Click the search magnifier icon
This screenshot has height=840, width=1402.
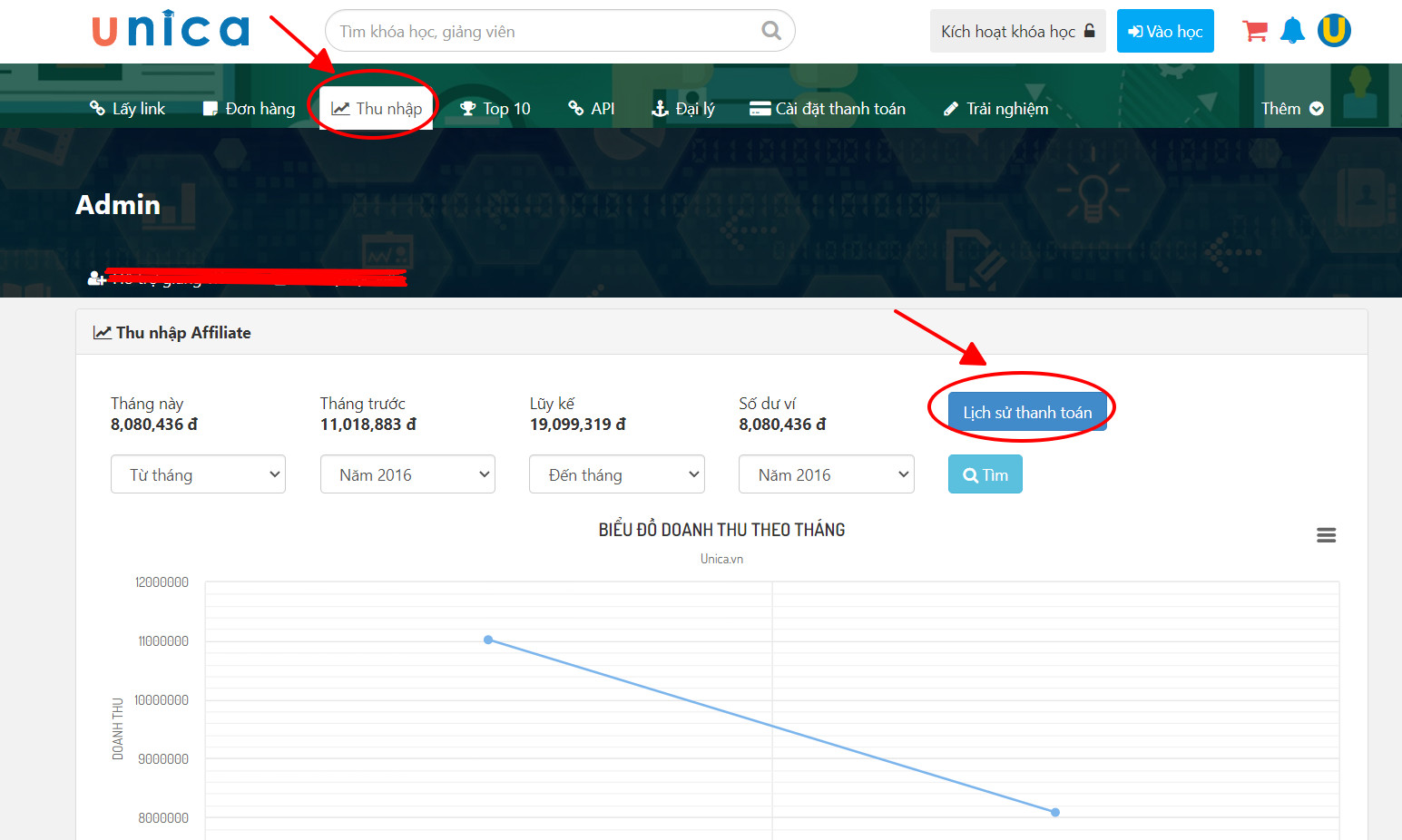tap(771, 31)
